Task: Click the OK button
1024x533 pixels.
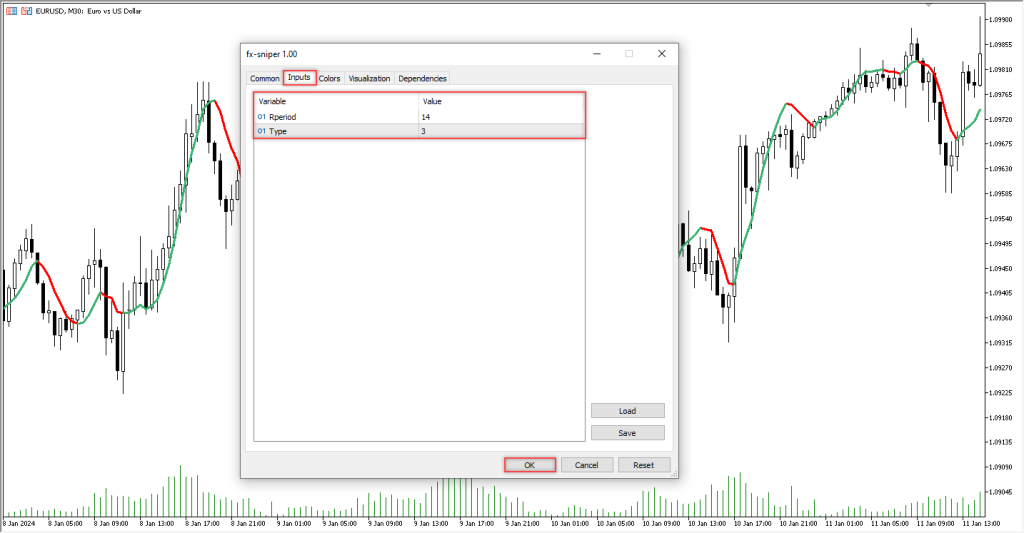Action: click(x=530, y=465)
